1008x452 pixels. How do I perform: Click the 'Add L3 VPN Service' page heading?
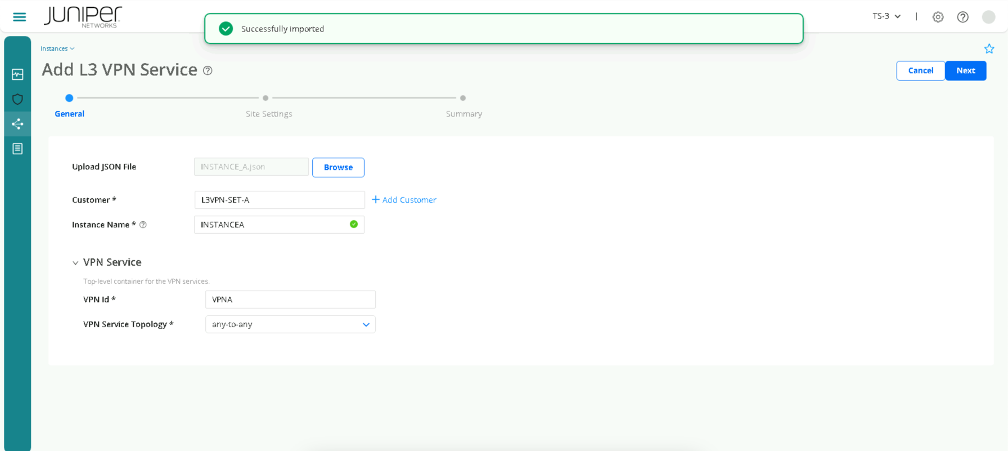coord(120,70)
